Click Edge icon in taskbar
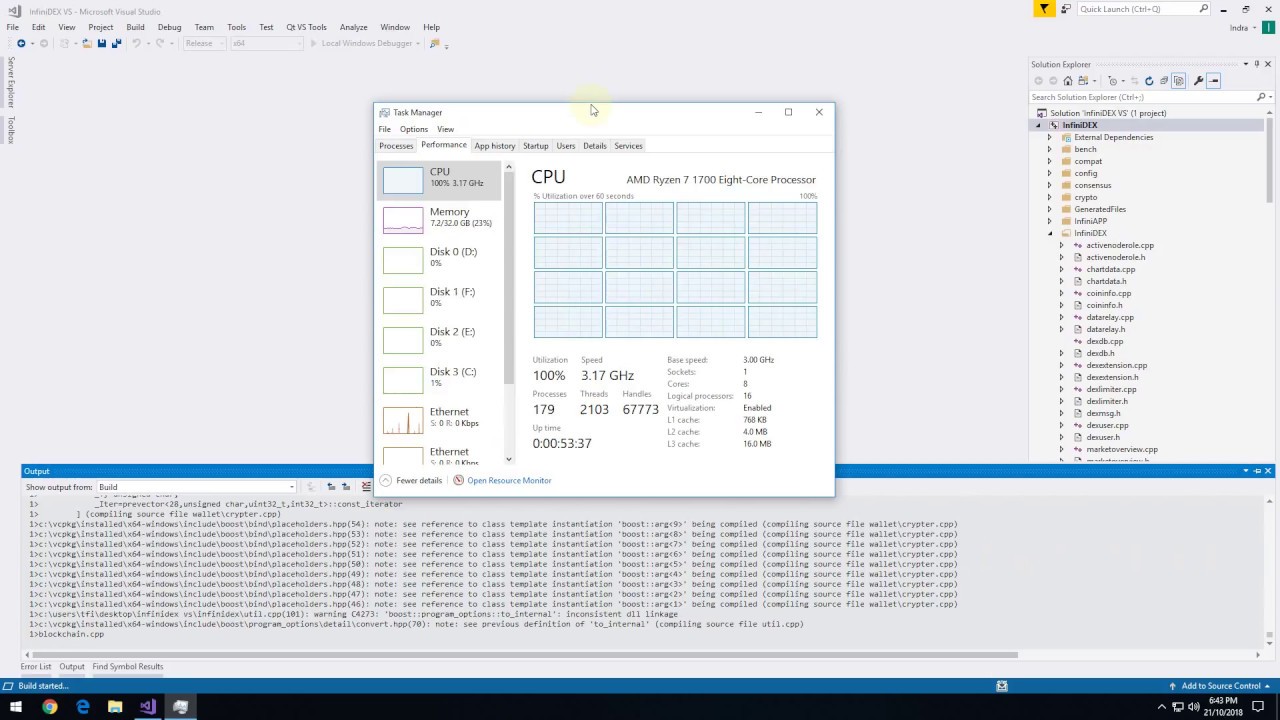This screenshot has height=720, width=1280. pyautogui.click(x=82, y=707)
